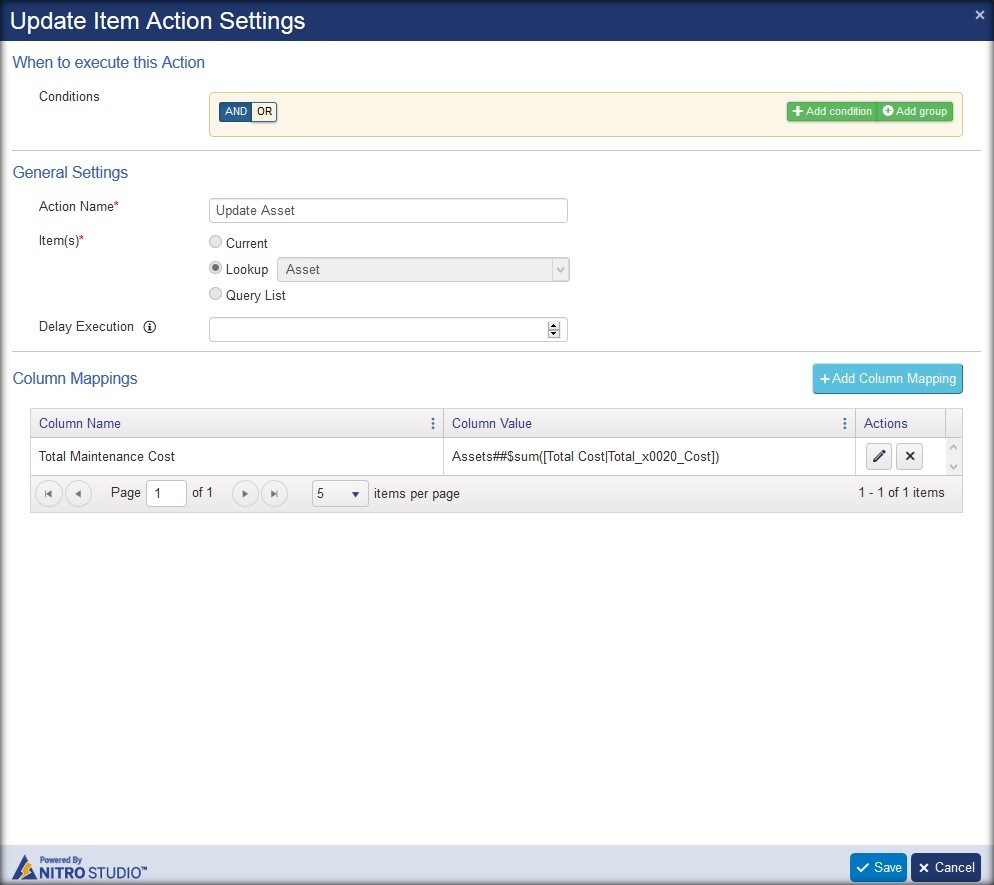Select the Query List radio button

coord(216,294)
